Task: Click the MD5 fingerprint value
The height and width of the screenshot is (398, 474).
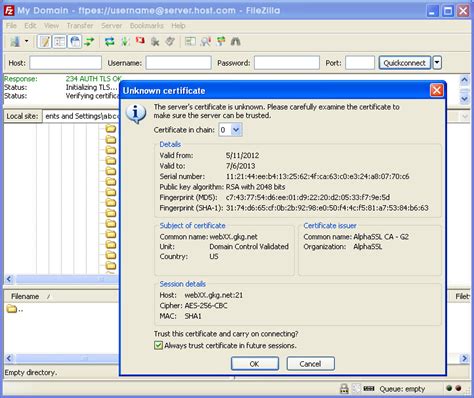Action: point(308,197)
